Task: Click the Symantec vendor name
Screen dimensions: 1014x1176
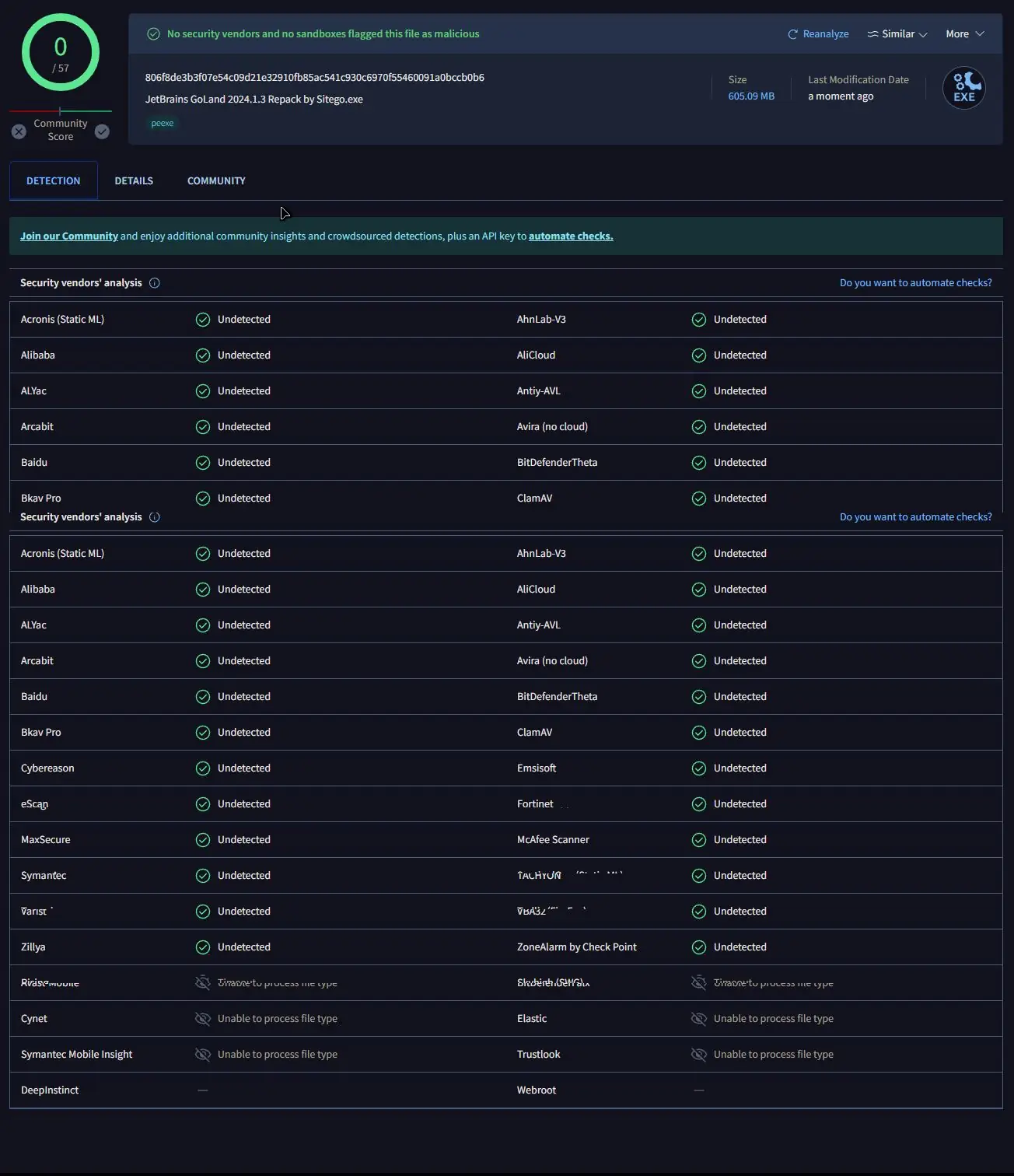Action: [44, 876]
